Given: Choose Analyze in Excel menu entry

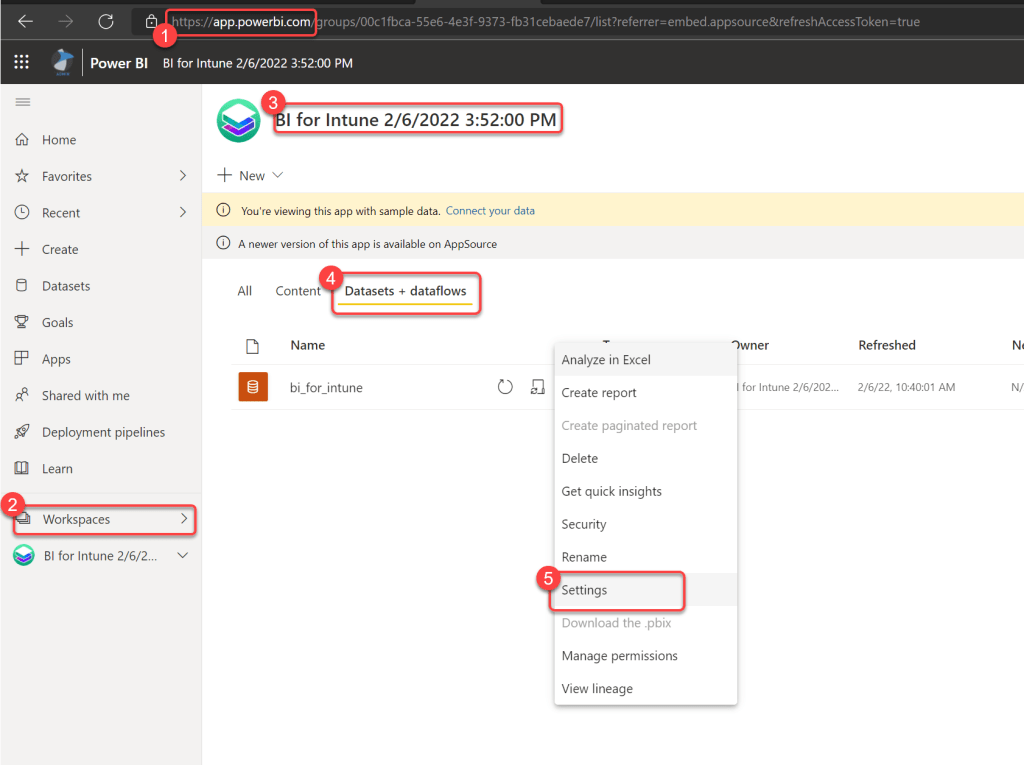Looking at the screenshot, I should [606, 360].
